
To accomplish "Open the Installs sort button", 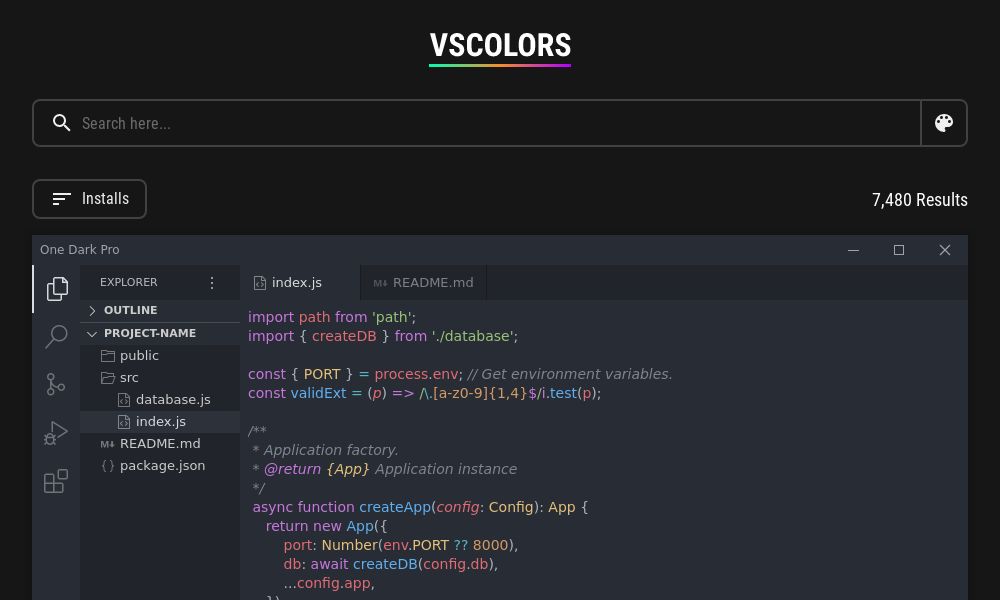I will coord(89,199).
